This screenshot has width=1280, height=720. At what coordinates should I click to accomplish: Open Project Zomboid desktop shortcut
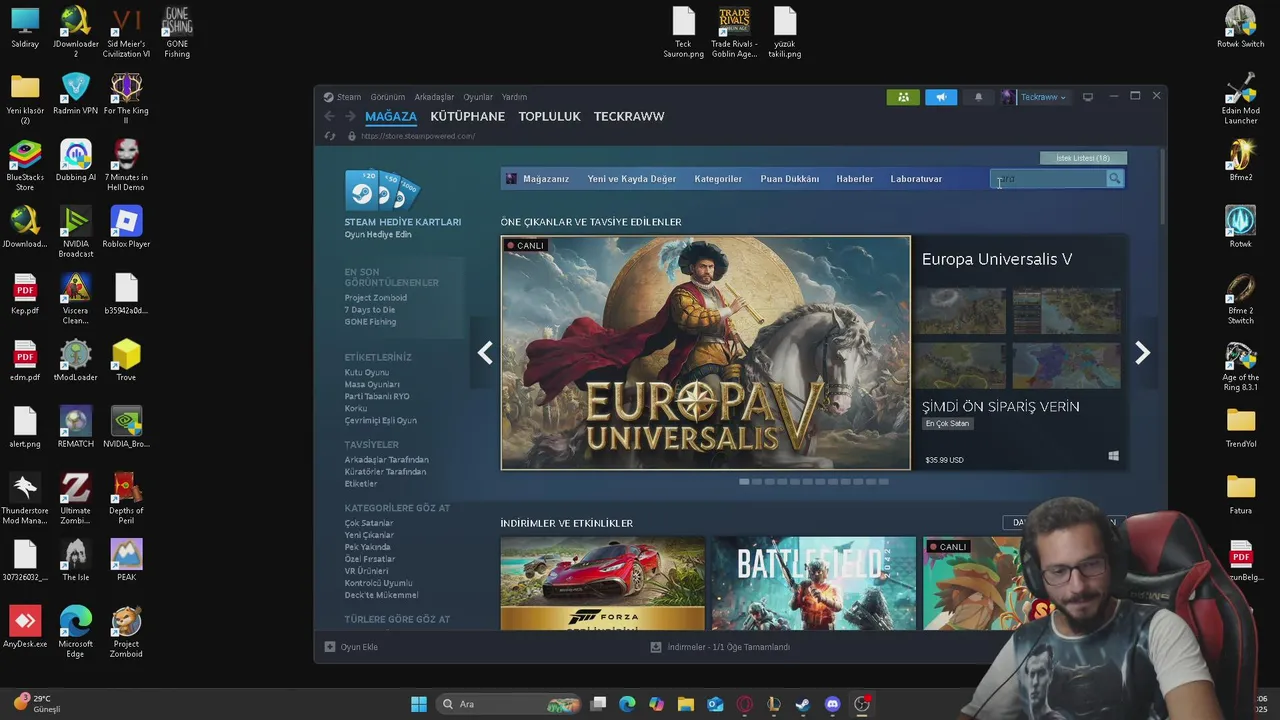point(126,632)
